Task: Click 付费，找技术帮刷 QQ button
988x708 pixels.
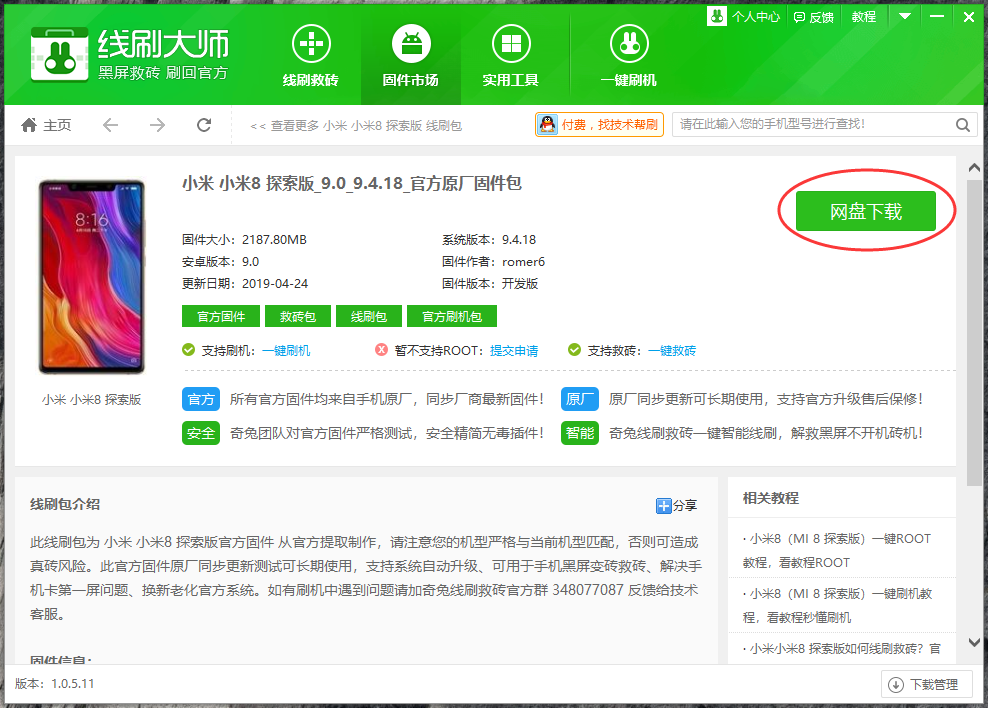Action: 599,125
